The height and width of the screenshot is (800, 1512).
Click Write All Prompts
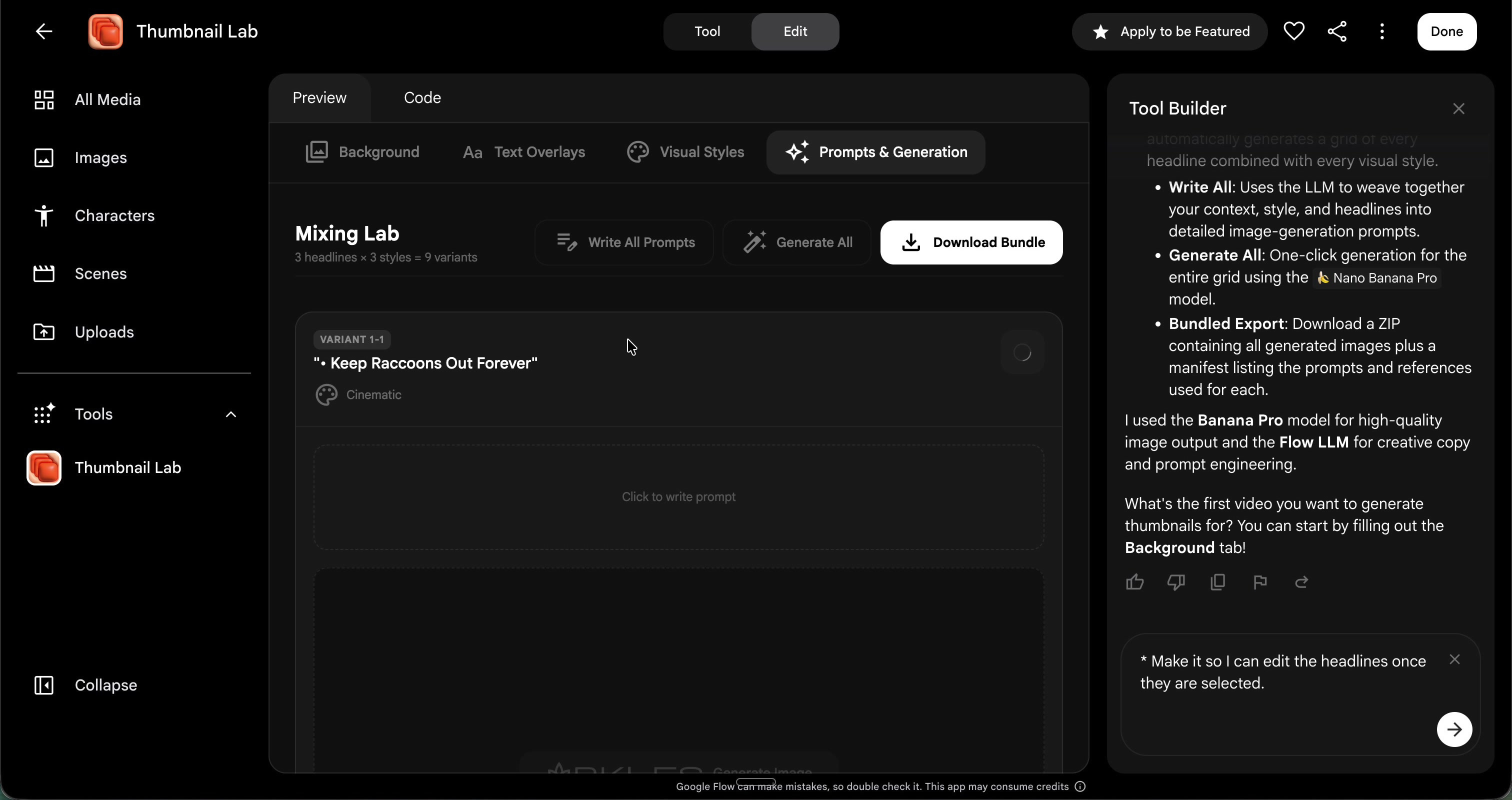point(624,242)
